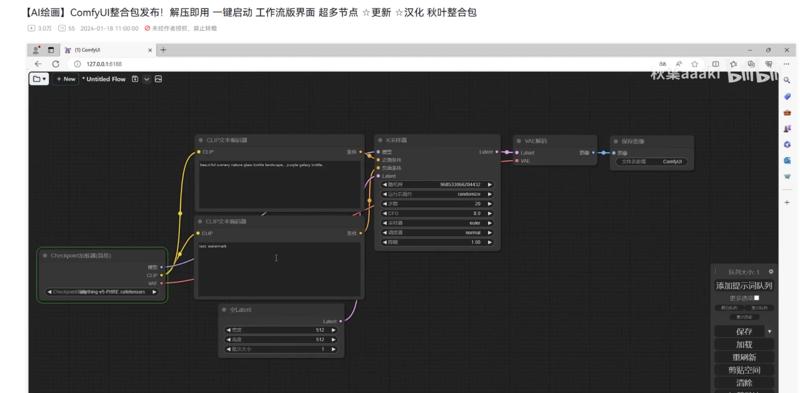Open the queue panel settings gear

point(771,272)
